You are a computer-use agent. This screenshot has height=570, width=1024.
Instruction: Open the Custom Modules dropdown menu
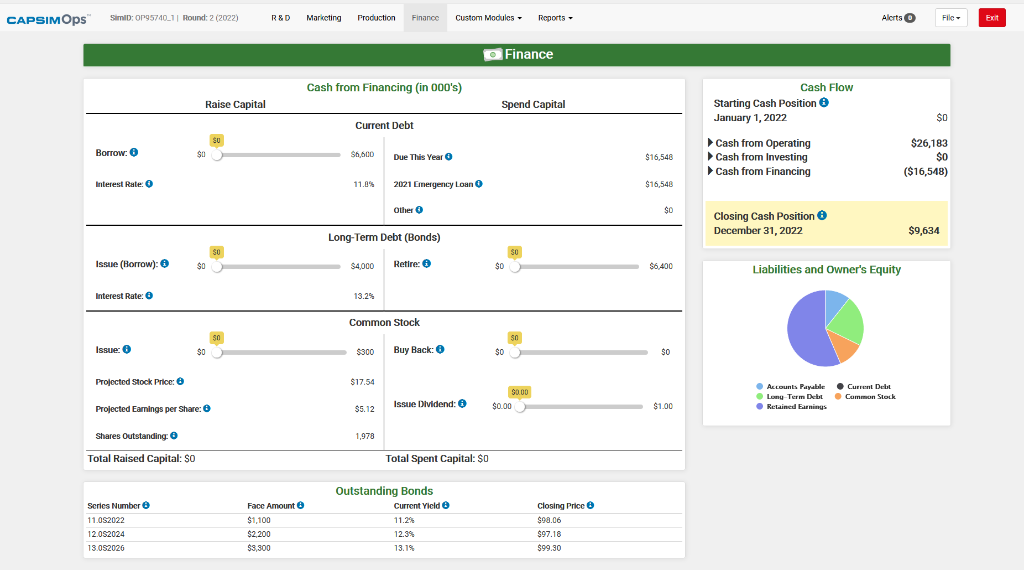[488, 18]
